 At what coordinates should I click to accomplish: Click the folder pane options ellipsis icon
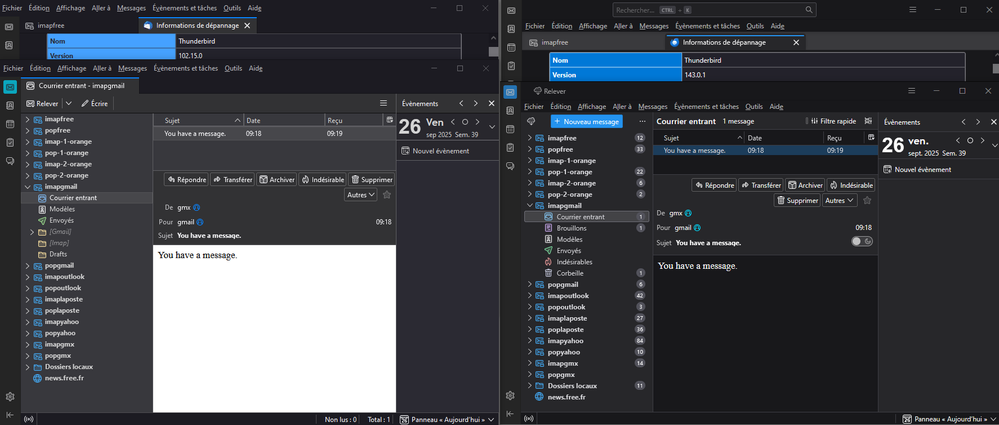click(640, 121)
